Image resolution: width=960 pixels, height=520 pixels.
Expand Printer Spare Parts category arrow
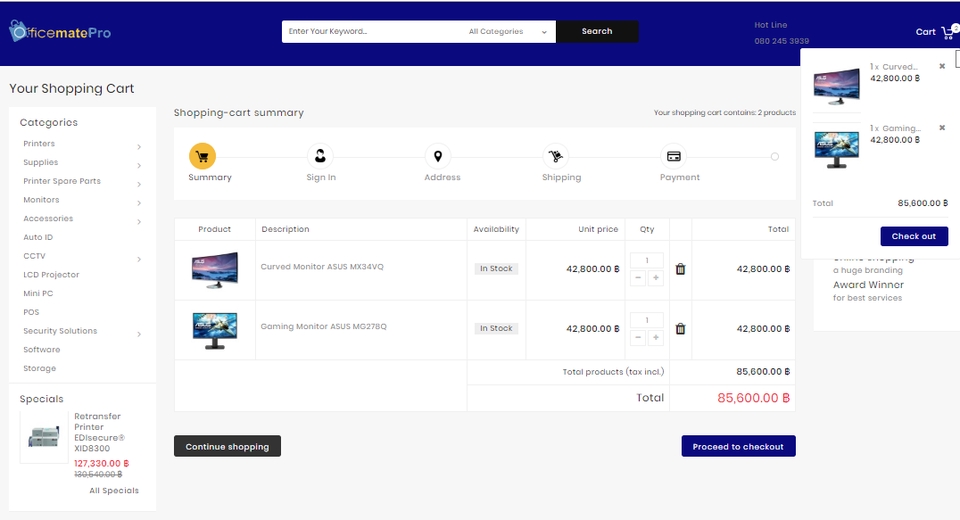tap(139, 184)
